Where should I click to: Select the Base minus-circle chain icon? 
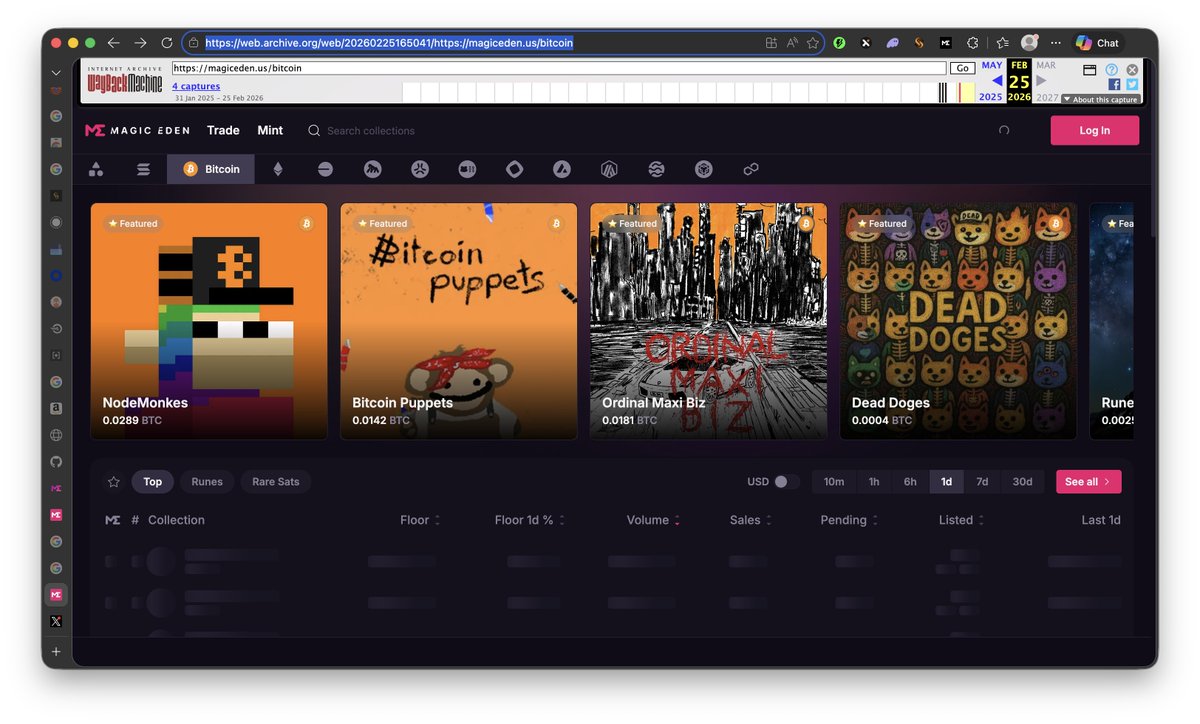[x=325, y=169]
